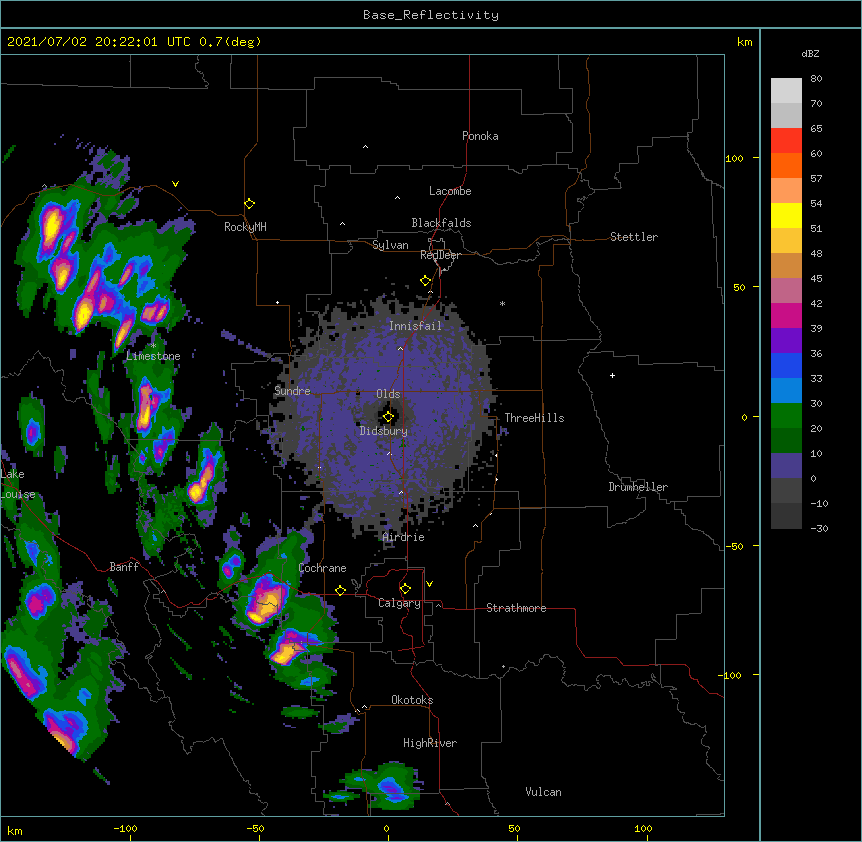Click the km unit label beside bottom axis ticks
The height and width of the screenshot is (842, 862).
point(15,831)
